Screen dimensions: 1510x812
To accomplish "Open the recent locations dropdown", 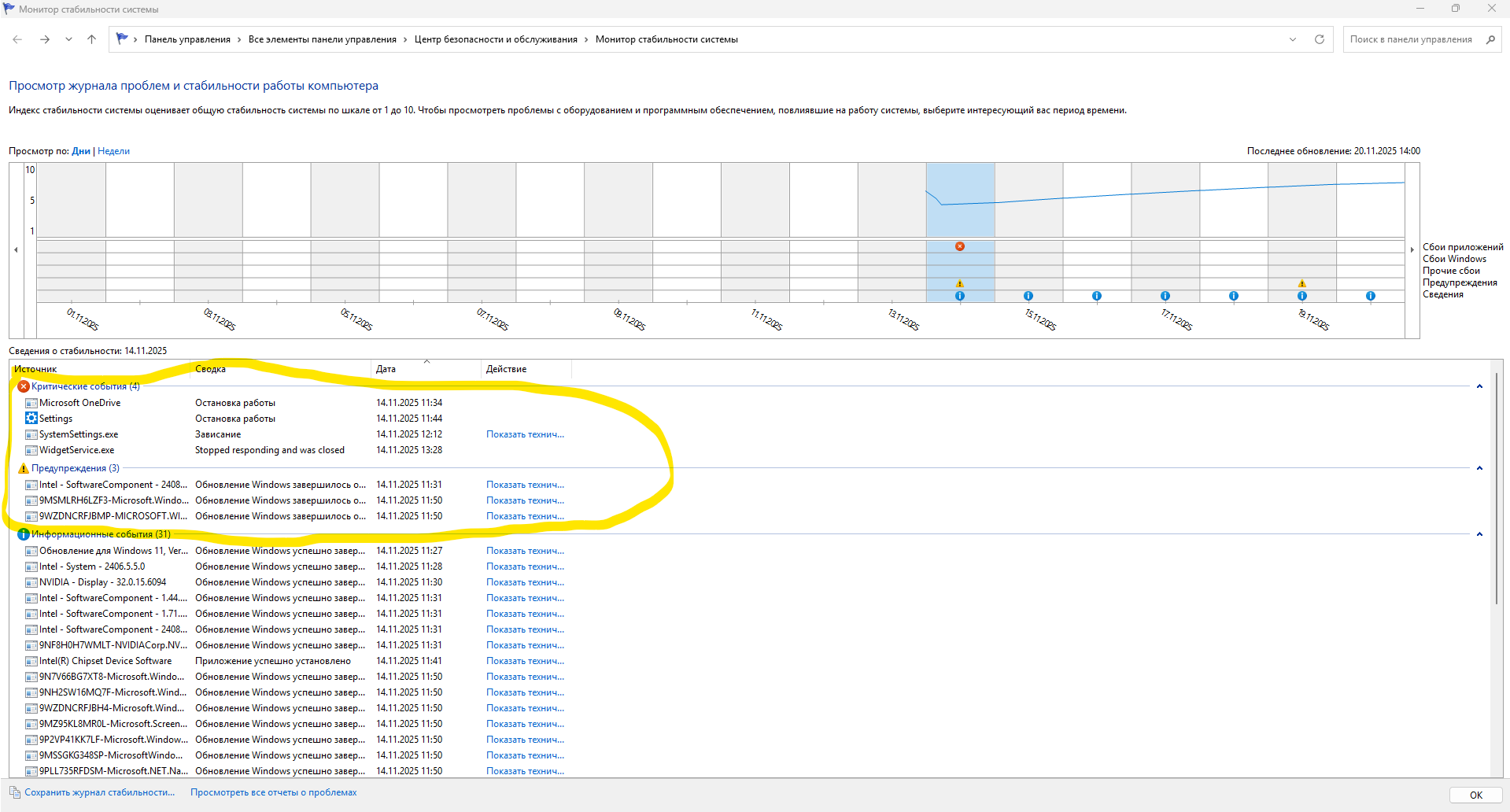I will [68, 39].
